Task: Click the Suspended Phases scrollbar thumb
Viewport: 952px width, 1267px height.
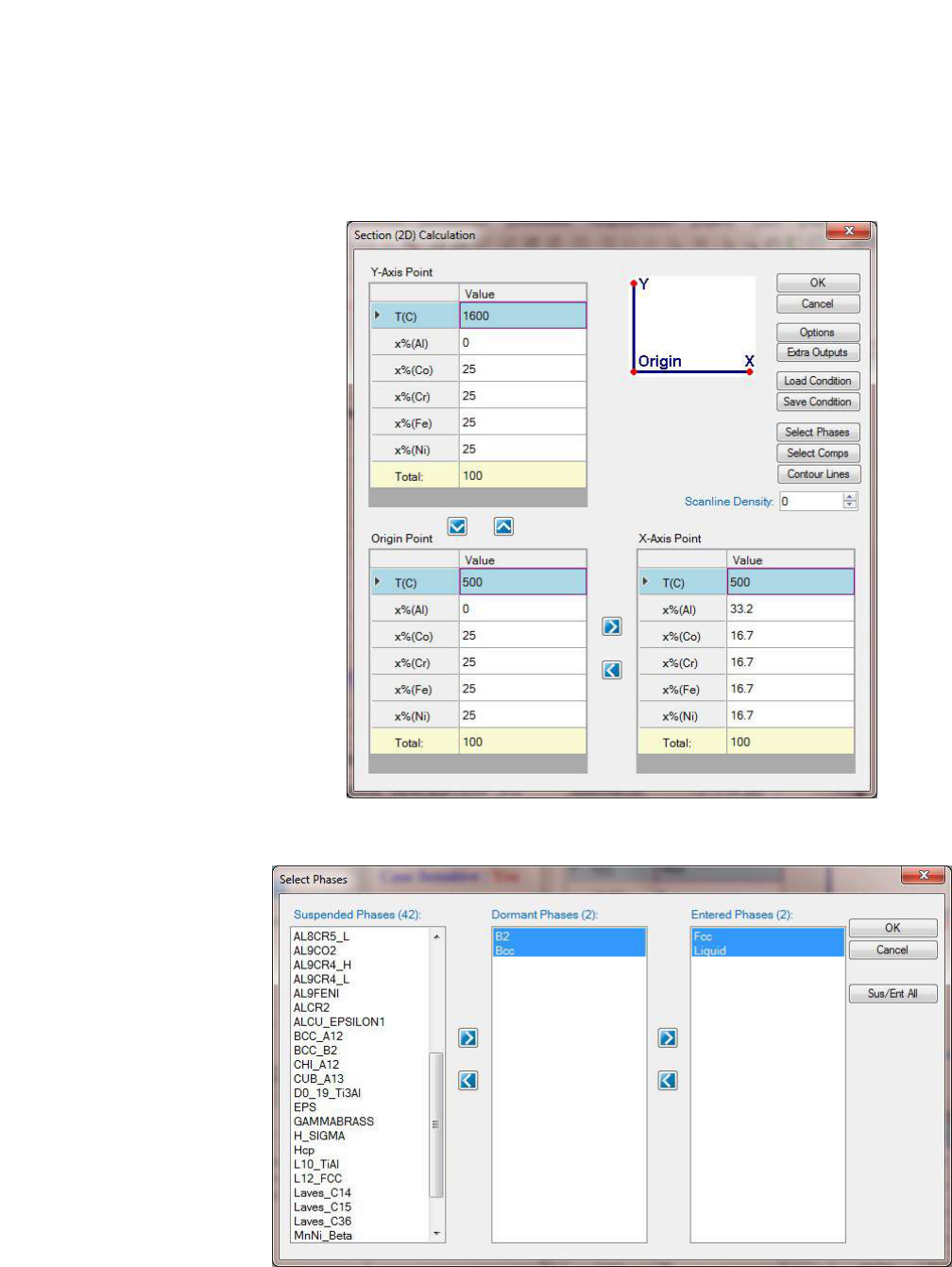Action: pyautogui.click(x=436, y=1124)
